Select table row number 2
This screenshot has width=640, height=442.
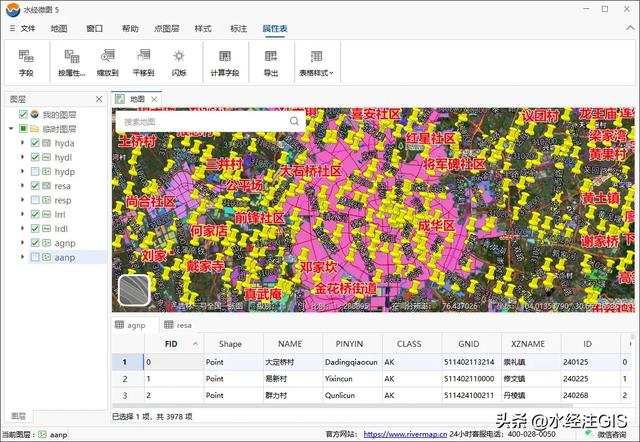(x=125, y=379)
